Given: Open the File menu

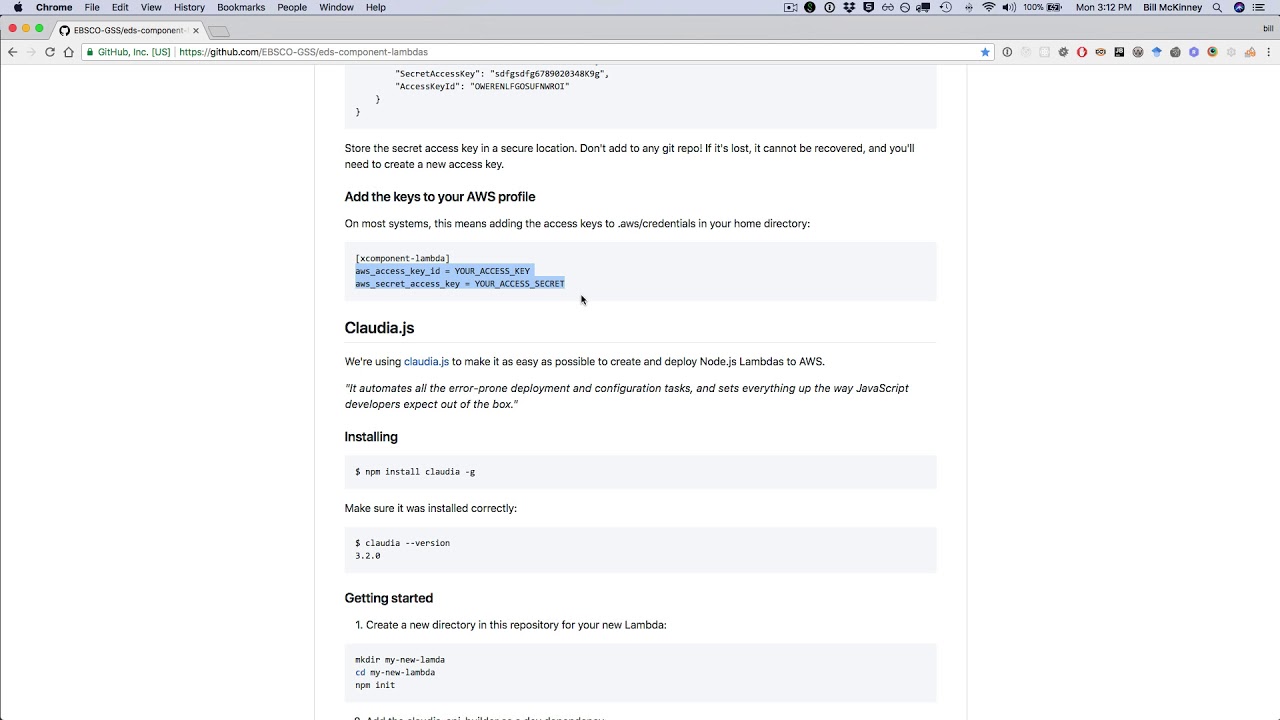Looking at the screenshot, I should 92,7.
